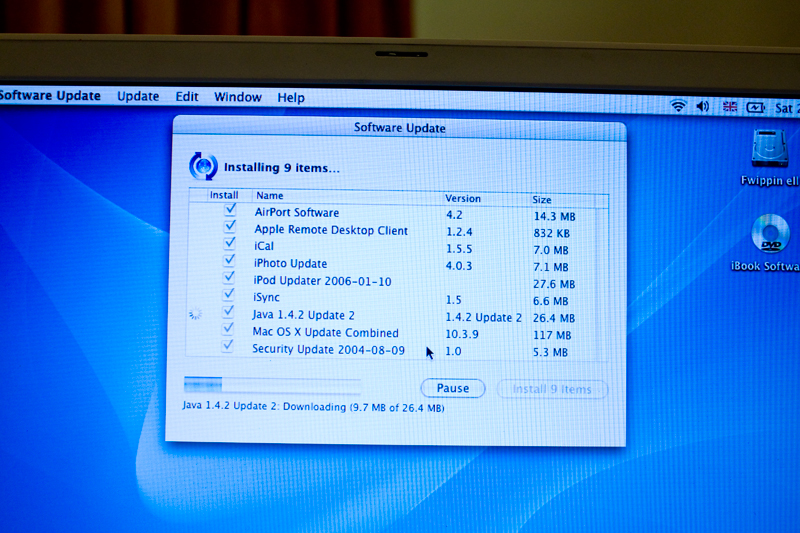Open the Window menu
The width and height of the screenshot is (800, 533).
[238, 97]
